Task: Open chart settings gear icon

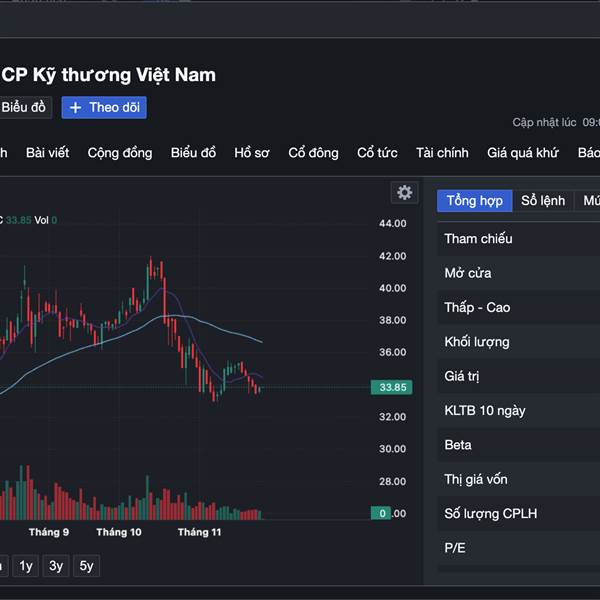Action: click(404, 193)
